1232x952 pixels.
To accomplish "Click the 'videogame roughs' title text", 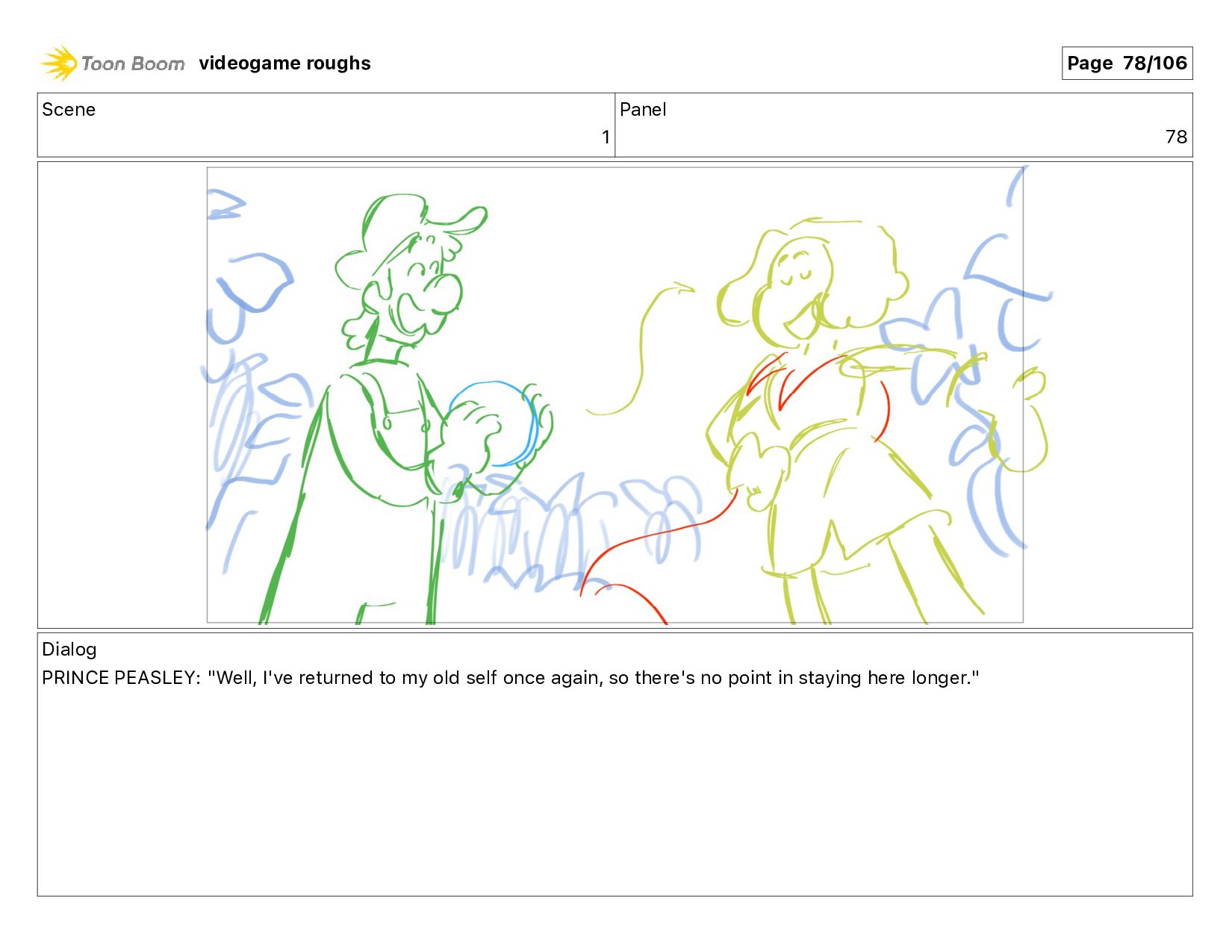I will tap(284, 63).
